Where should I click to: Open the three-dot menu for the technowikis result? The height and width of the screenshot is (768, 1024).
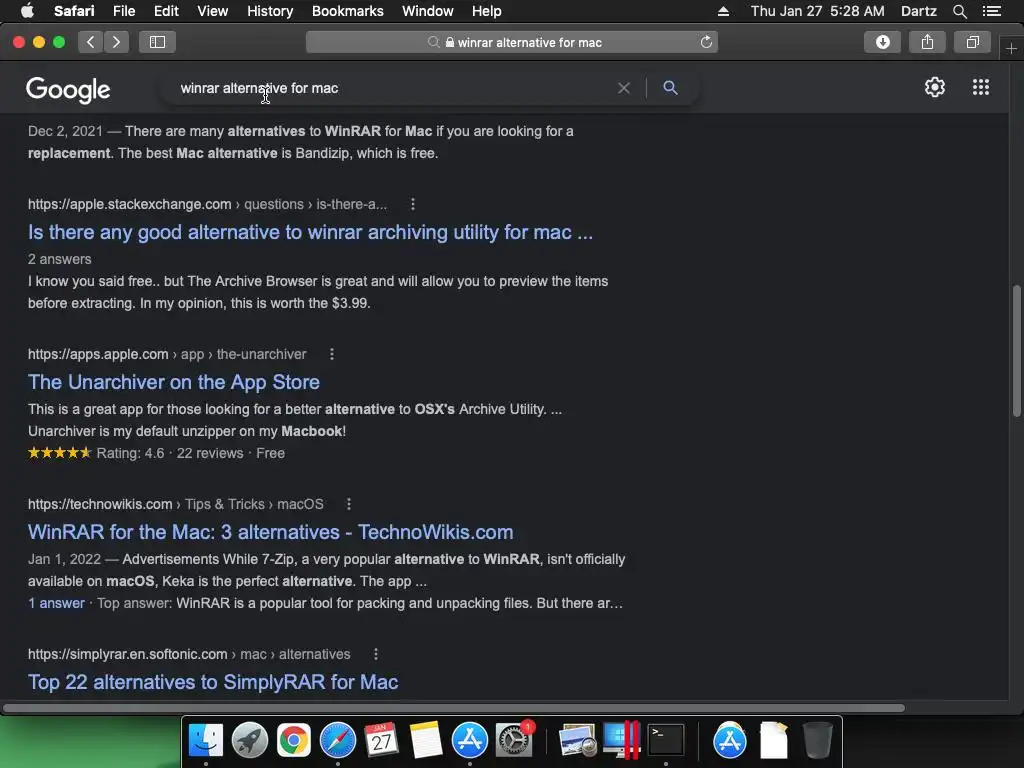point(349,504)
